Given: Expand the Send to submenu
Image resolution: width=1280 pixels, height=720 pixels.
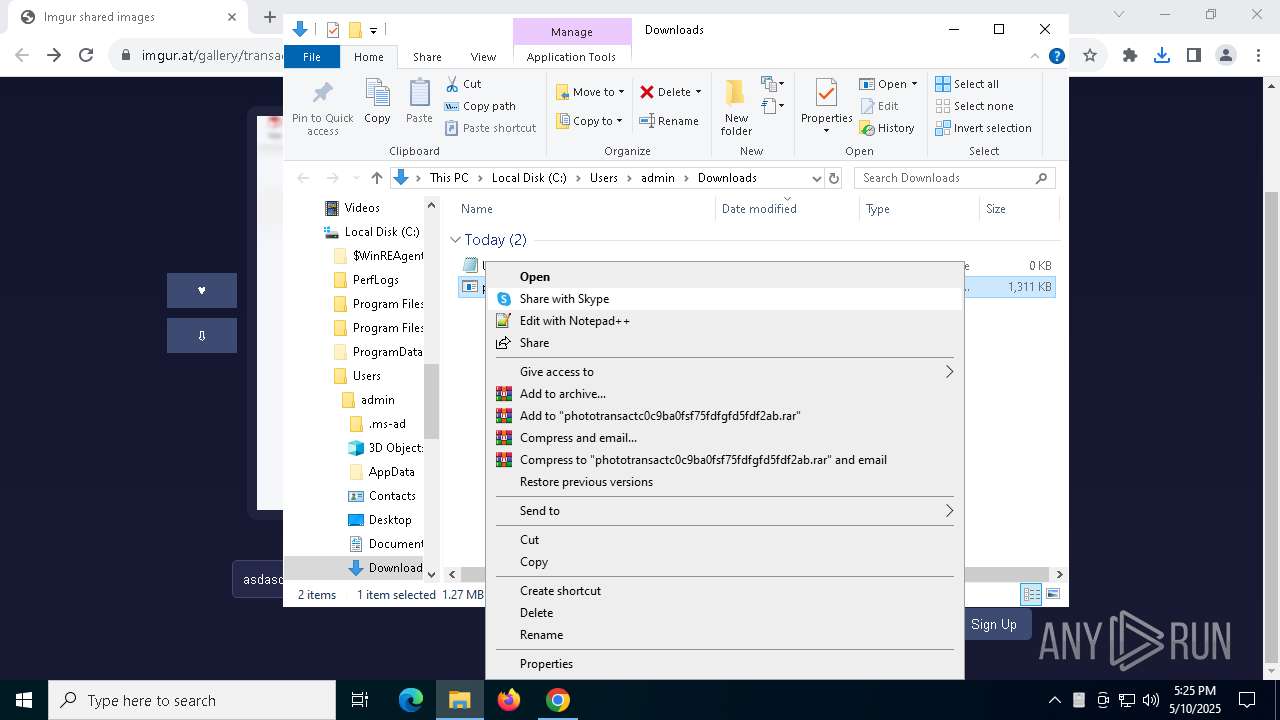Looking at the screenshot, I should 725,511.
